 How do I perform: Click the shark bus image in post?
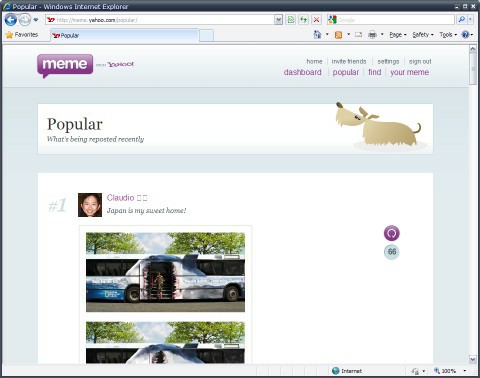pos(165,272)
